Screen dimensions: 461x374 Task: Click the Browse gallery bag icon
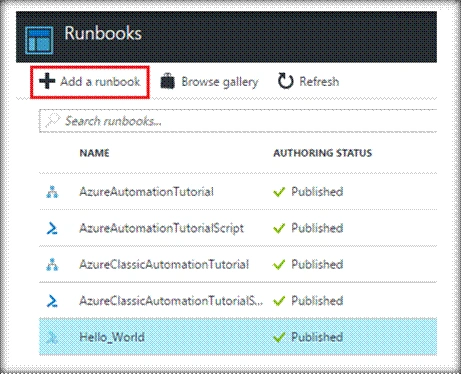[x=168, y=81]
